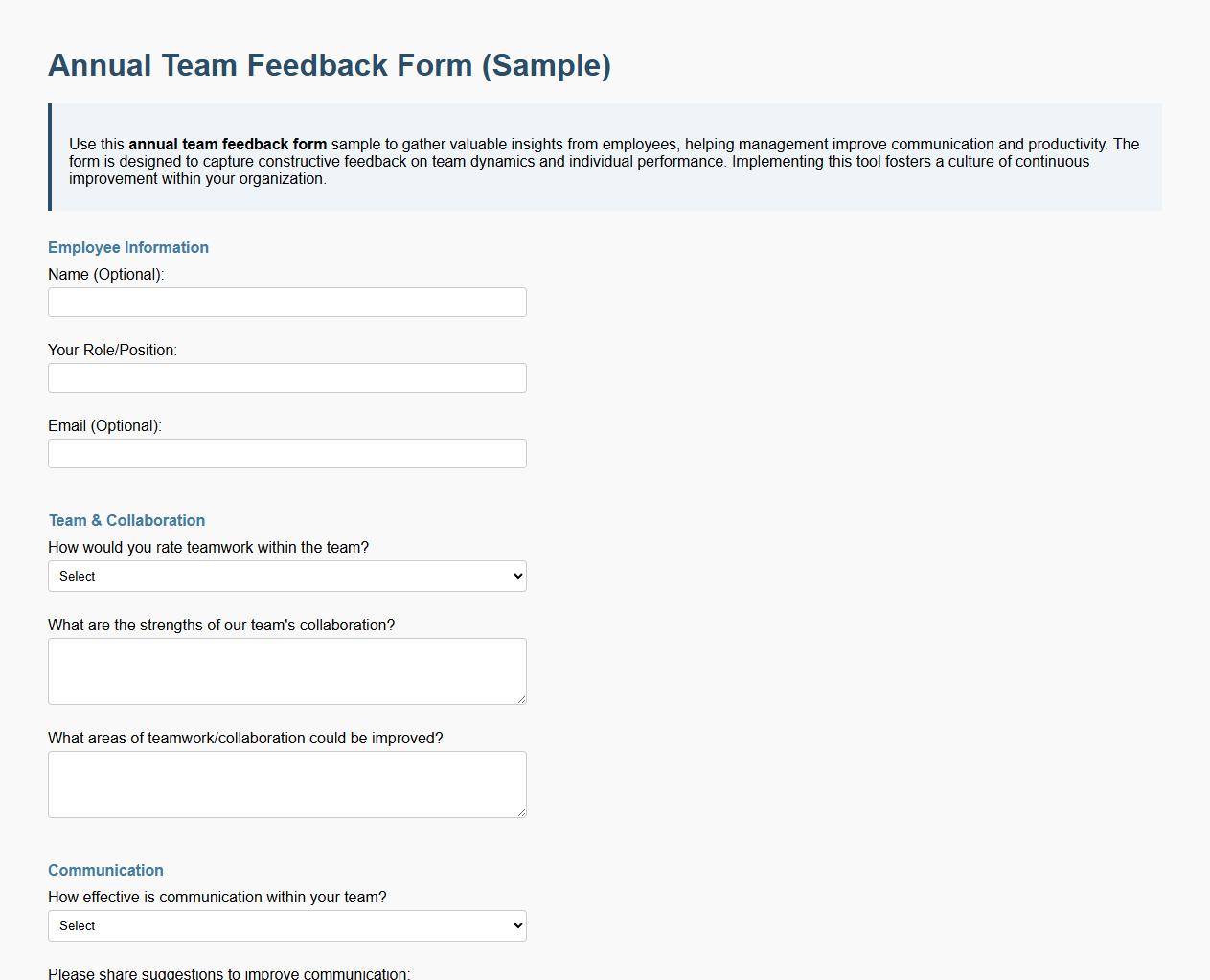Screen dimensions: 1210x980
Task: Open the Select menu under teamwork rating question
Action: (x=286, y=576)
